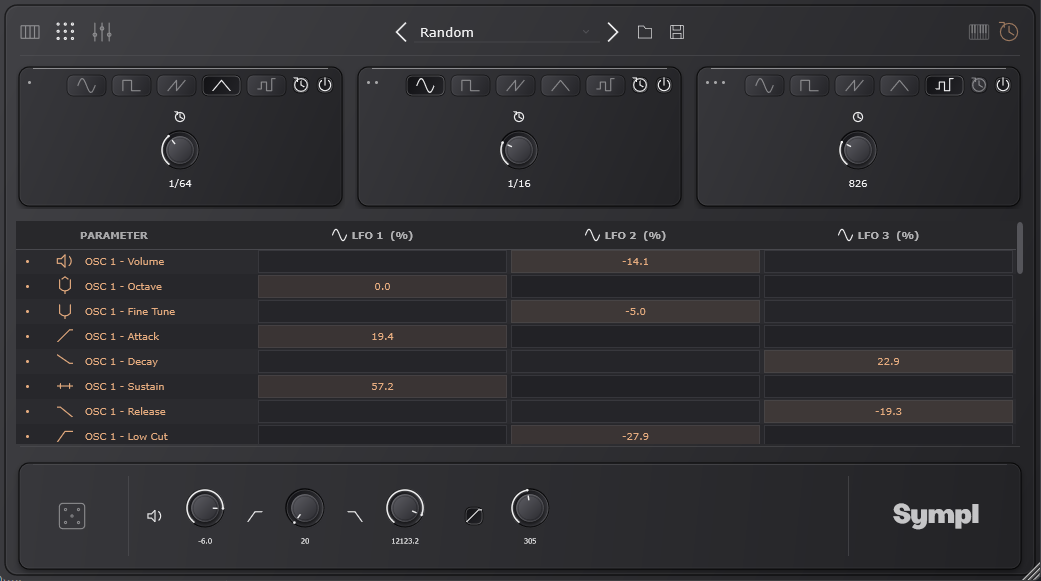Adjust the low cut knob at 20

point(305,509)
